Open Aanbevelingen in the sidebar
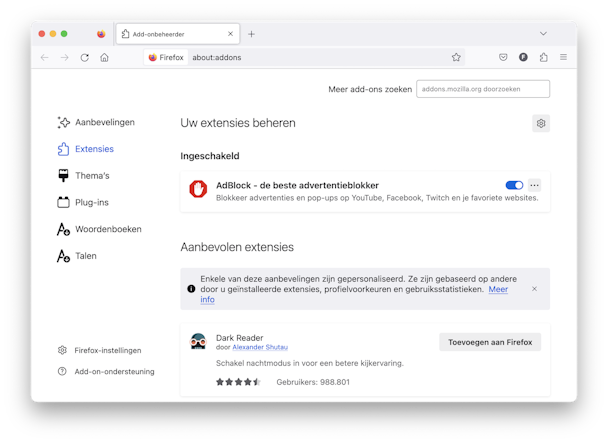The image size is (608, 443). click(96, 122)
